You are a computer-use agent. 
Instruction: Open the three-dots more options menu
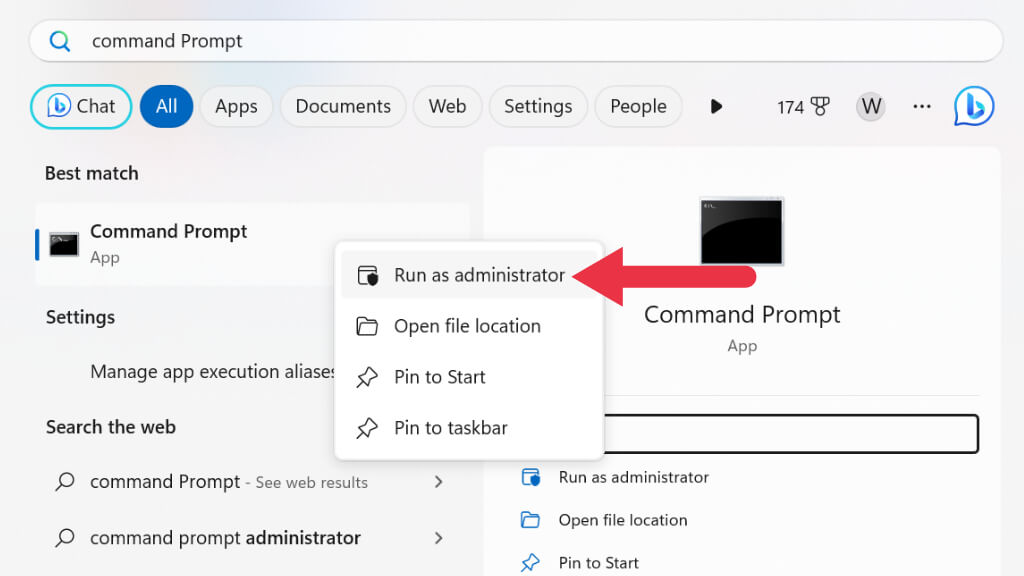[x=922, y=106]
